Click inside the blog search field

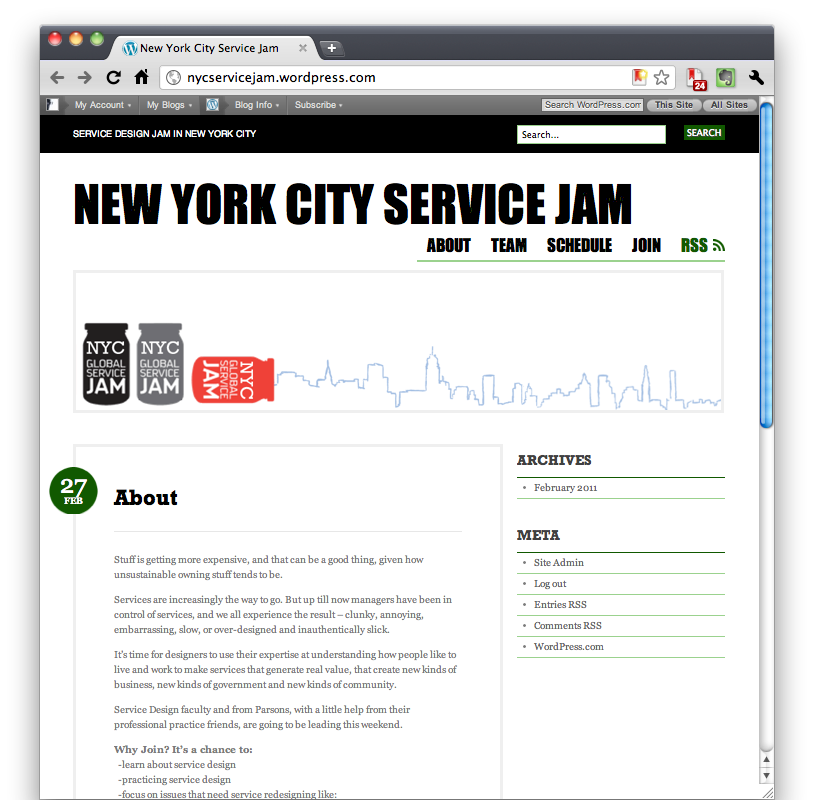590,134
